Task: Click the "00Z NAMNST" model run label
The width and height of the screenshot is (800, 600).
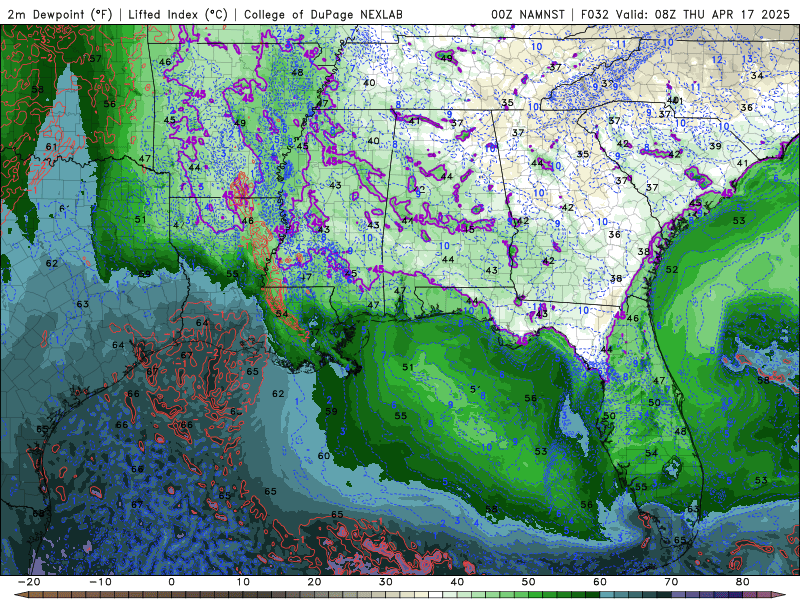Action: 528,14
